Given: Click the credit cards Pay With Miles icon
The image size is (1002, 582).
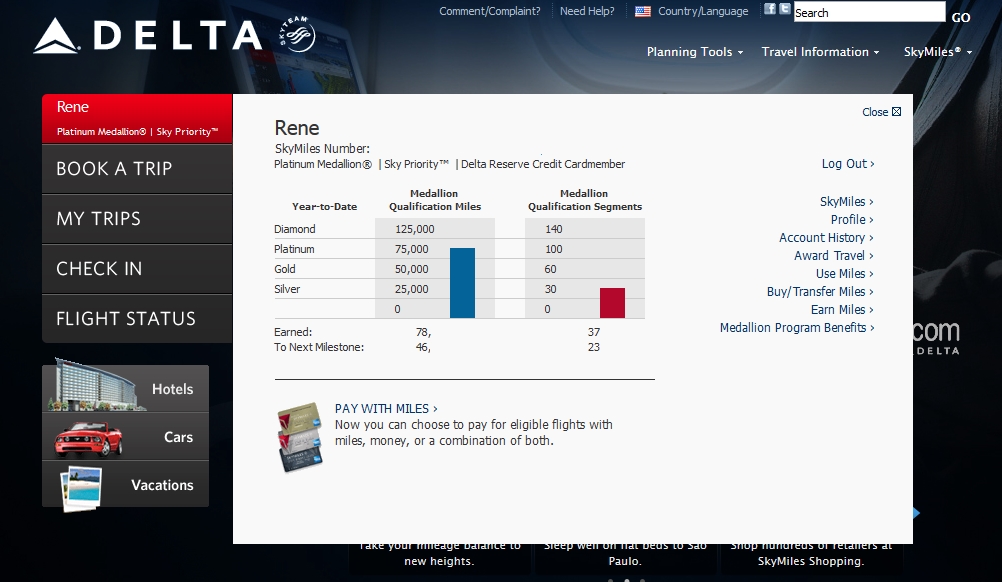Looking at the screenshot, I should point(300,435).
